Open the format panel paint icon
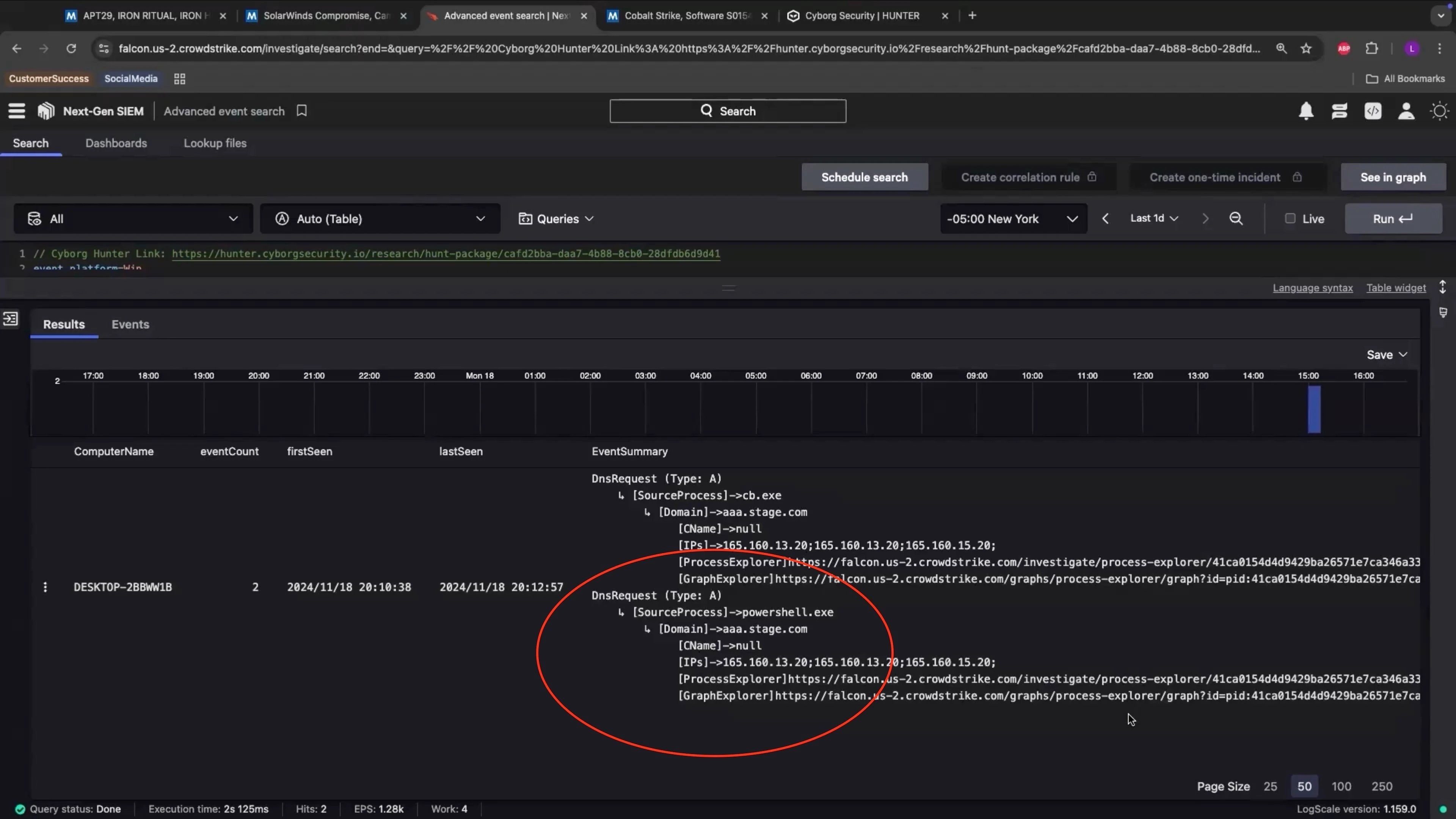 [x=1443, y=312]
